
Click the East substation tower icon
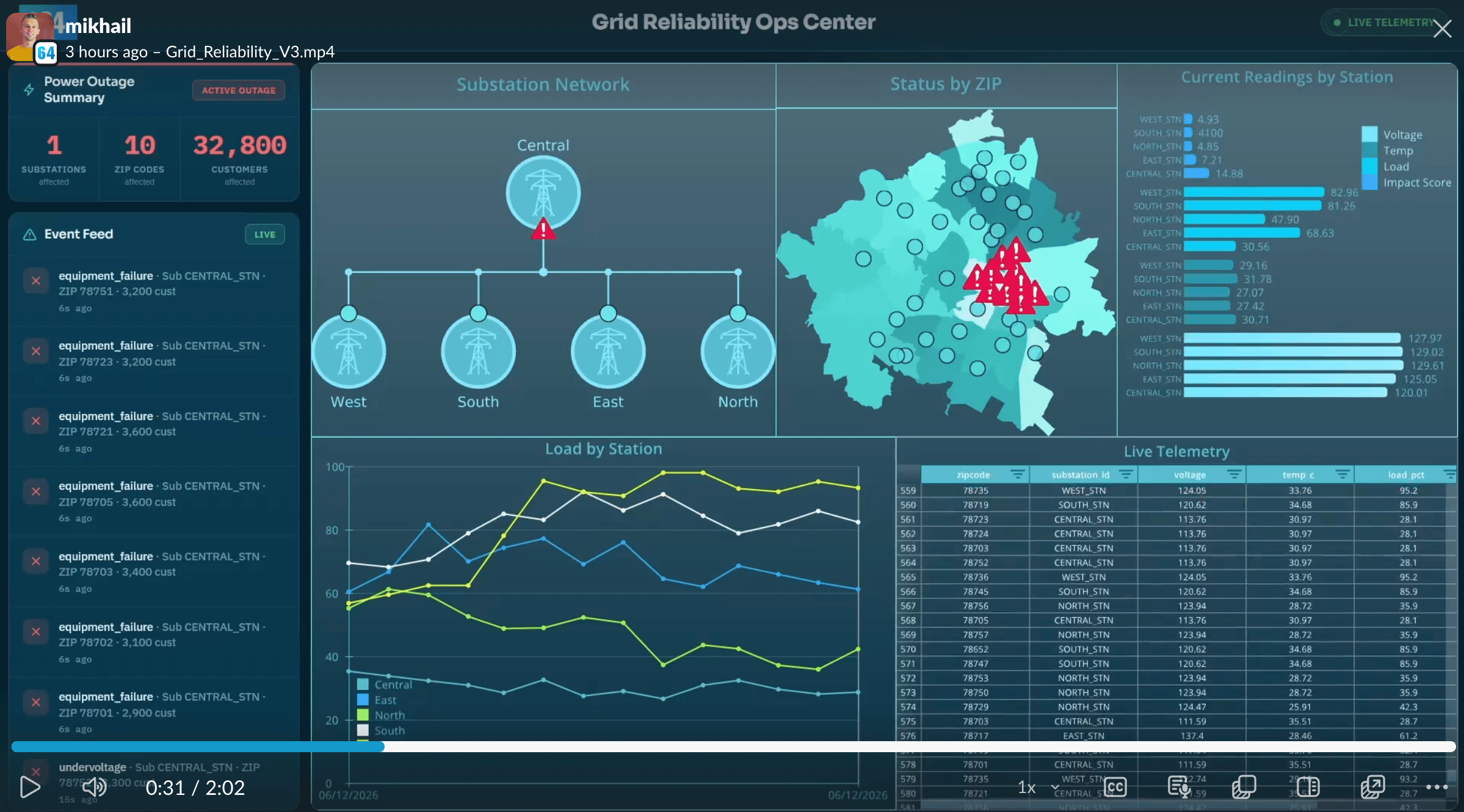tap(608, 352)
